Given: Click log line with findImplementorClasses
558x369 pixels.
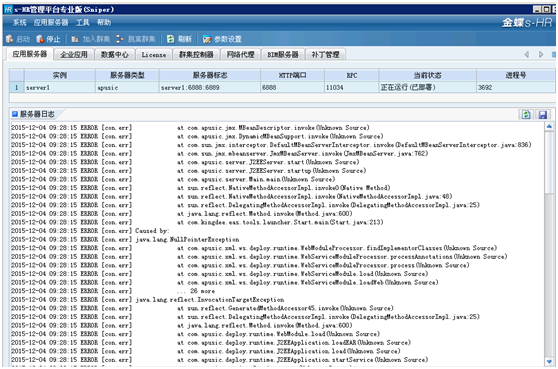Looking at the screenshot, I should pyautogui.click(x=254, y=248).
